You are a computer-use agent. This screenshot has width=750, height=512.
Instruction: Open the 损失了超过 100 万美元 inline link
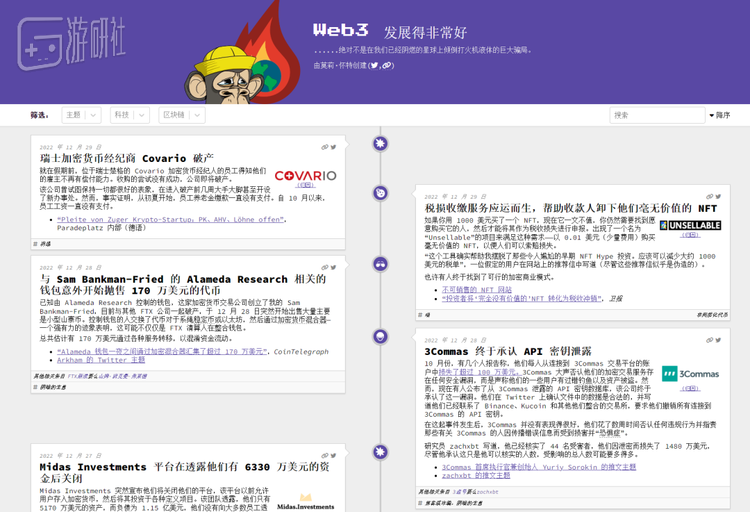tap(479, 372)
